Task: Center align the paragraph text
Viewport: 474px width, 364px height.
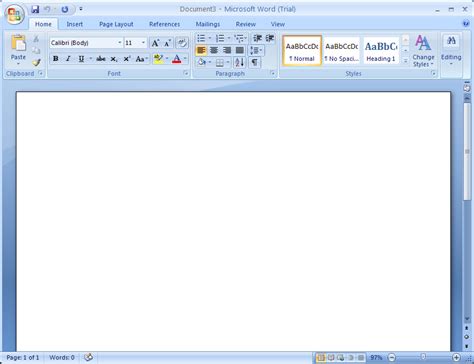Action: (x=214, y=50)
